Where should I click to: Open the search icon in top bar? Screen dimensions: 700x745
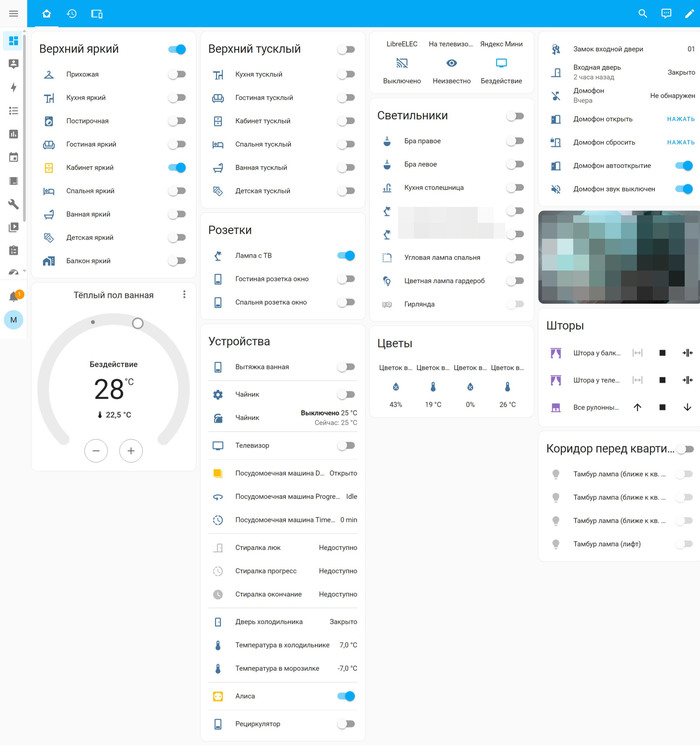[x=643, y=14]
